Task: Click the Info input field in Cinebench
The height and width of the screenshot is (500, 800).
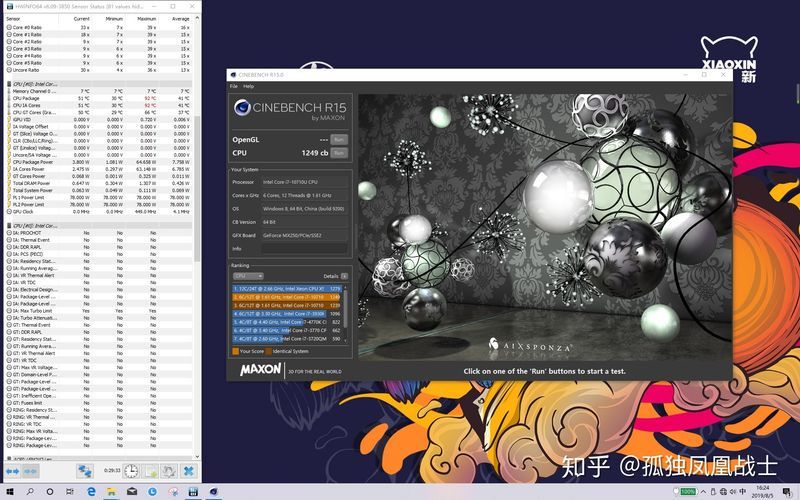Action: (305, 248)
